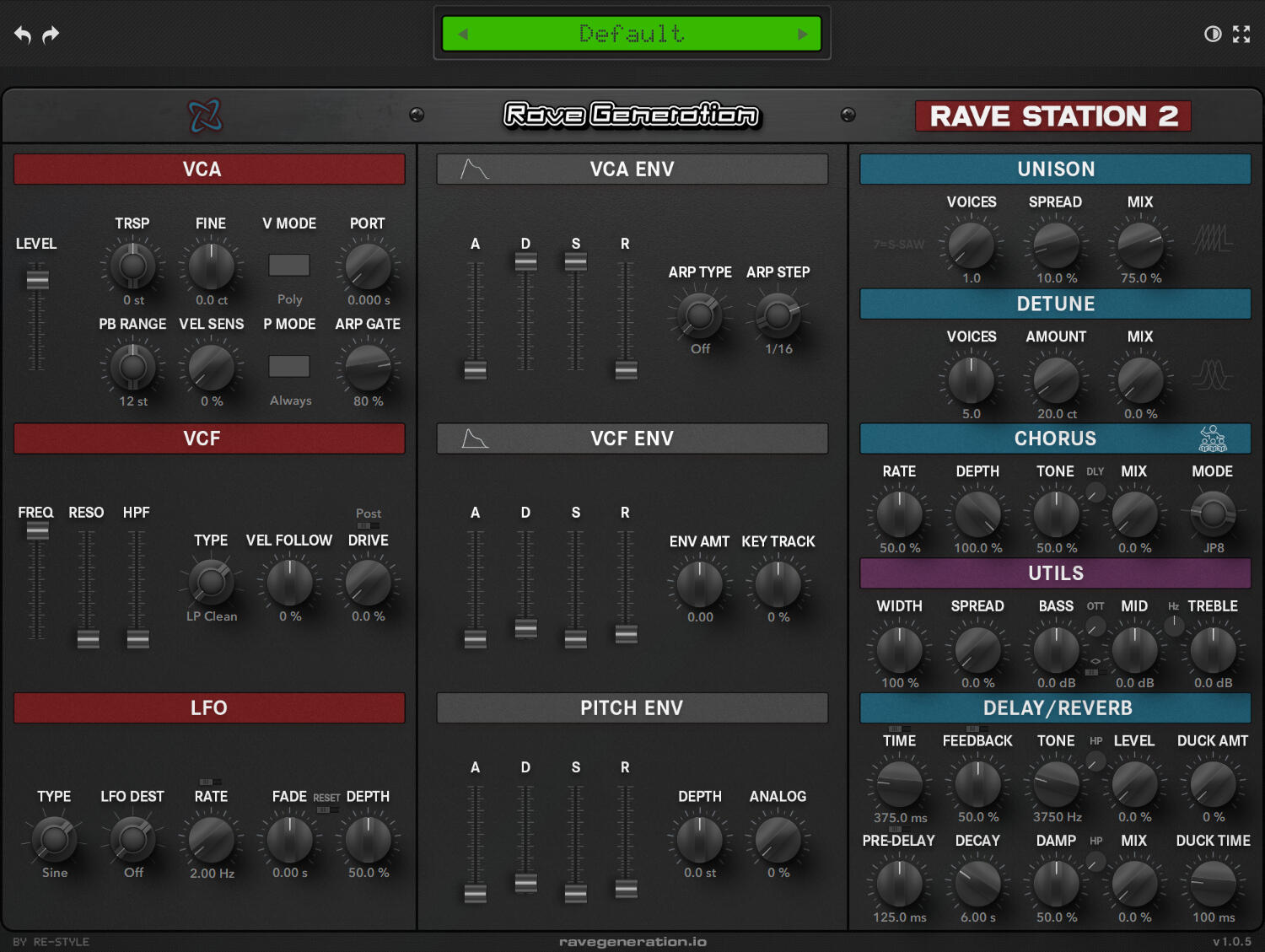Viewport: 1265px width, 952px height.
Task: Click the Detune waveform icon
Action: click(1213, 374)
